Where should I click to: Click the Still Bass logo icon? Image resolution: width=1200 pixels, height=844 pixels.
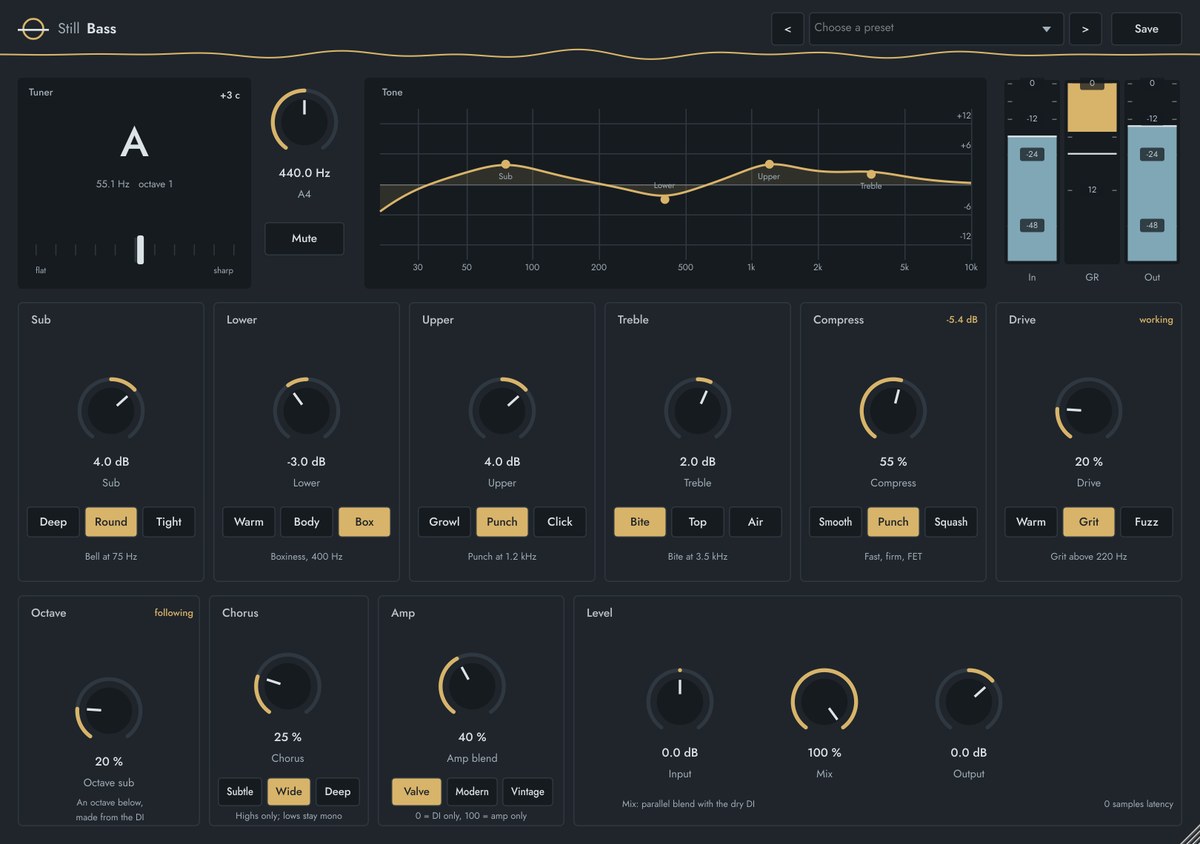click(x=33, y=29)
